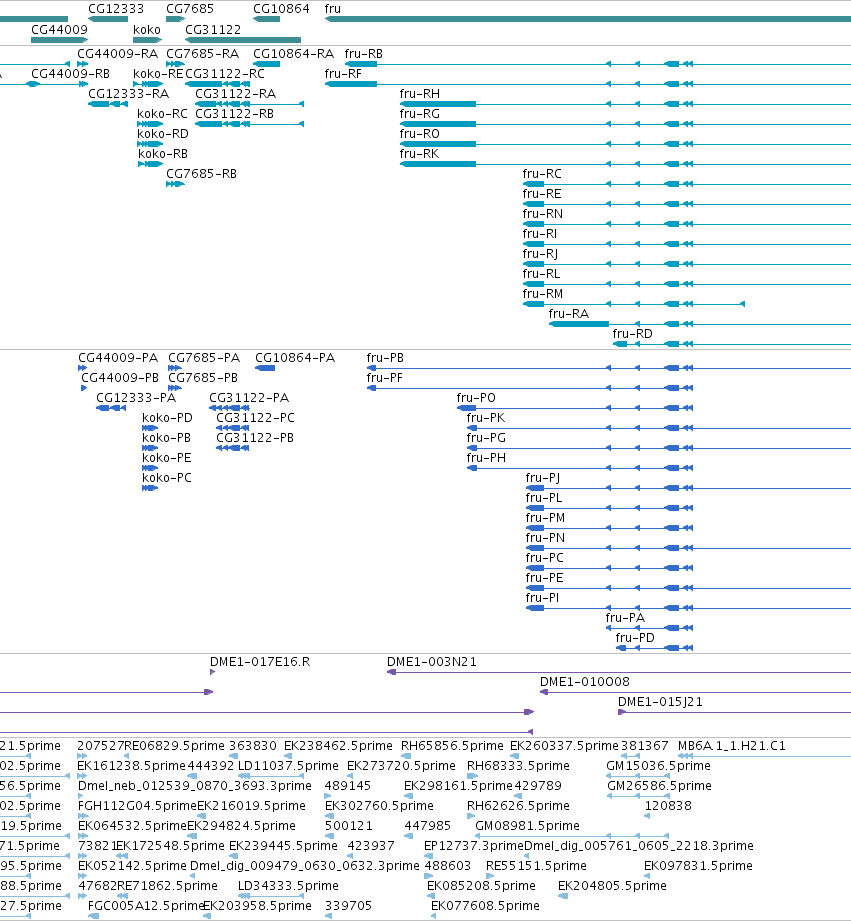Click protein koko-PE
The width and height of the screenshot is (851, 921).
[167, 458]
